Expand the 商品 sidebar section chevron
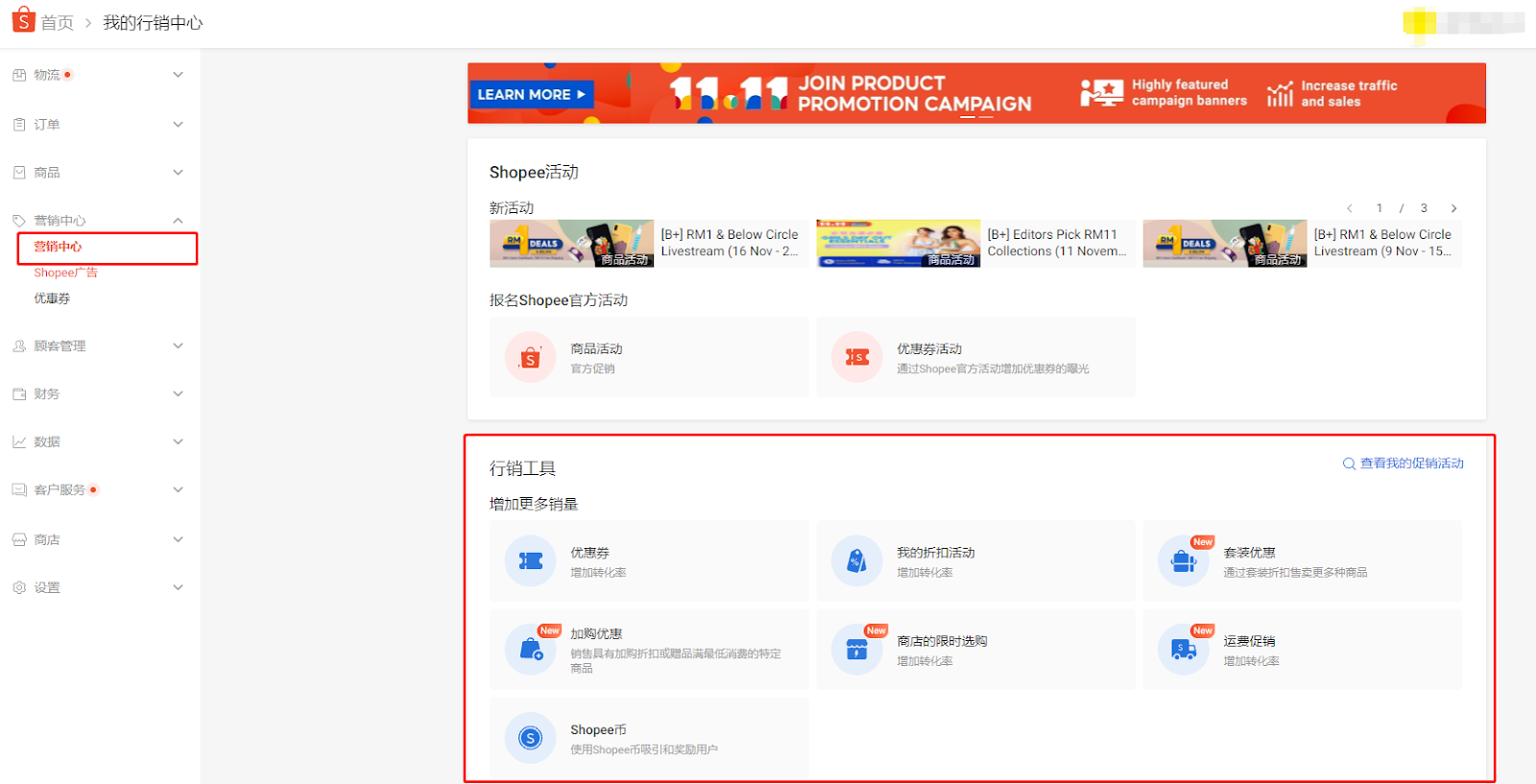This screenshot has height=784, width=1536. click(178, 173)
